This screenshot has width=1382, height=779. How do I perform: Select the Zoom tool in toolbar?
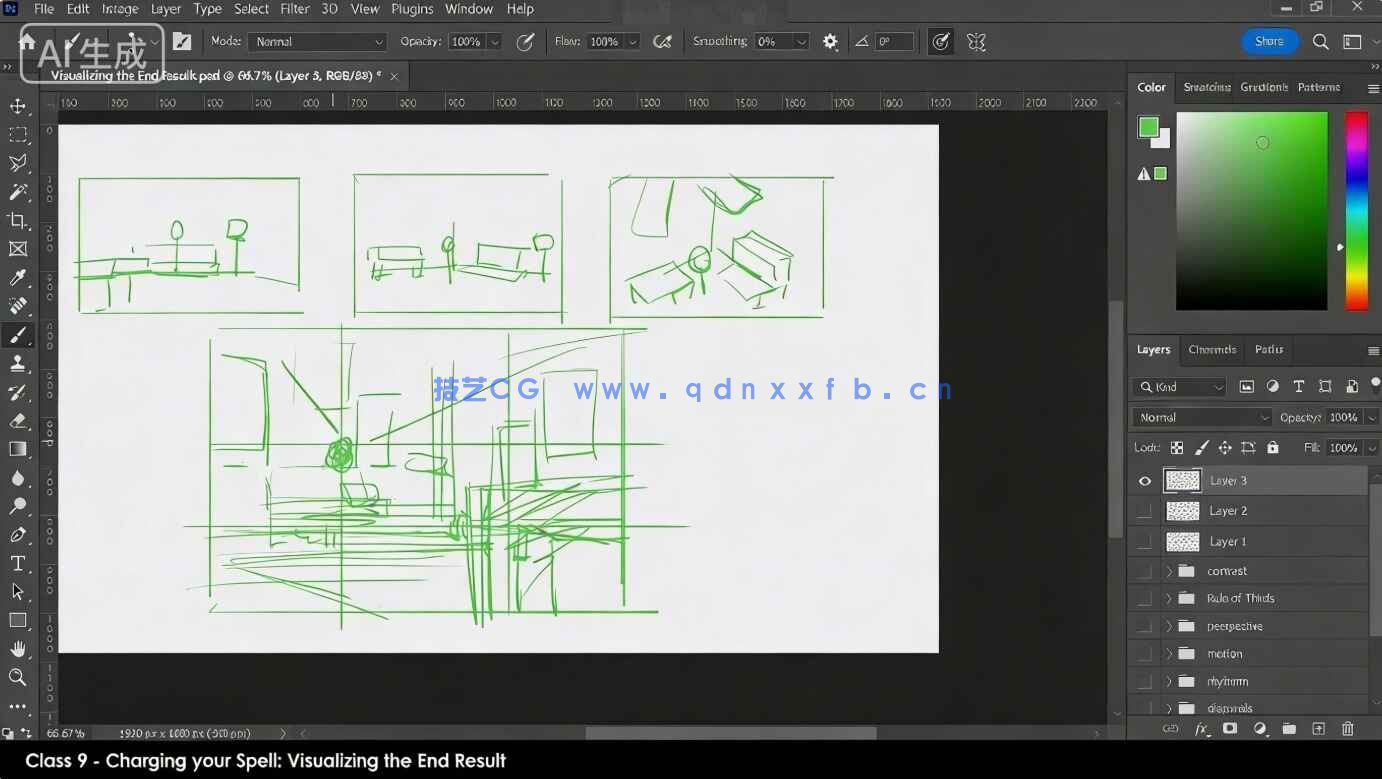(18, 678)
